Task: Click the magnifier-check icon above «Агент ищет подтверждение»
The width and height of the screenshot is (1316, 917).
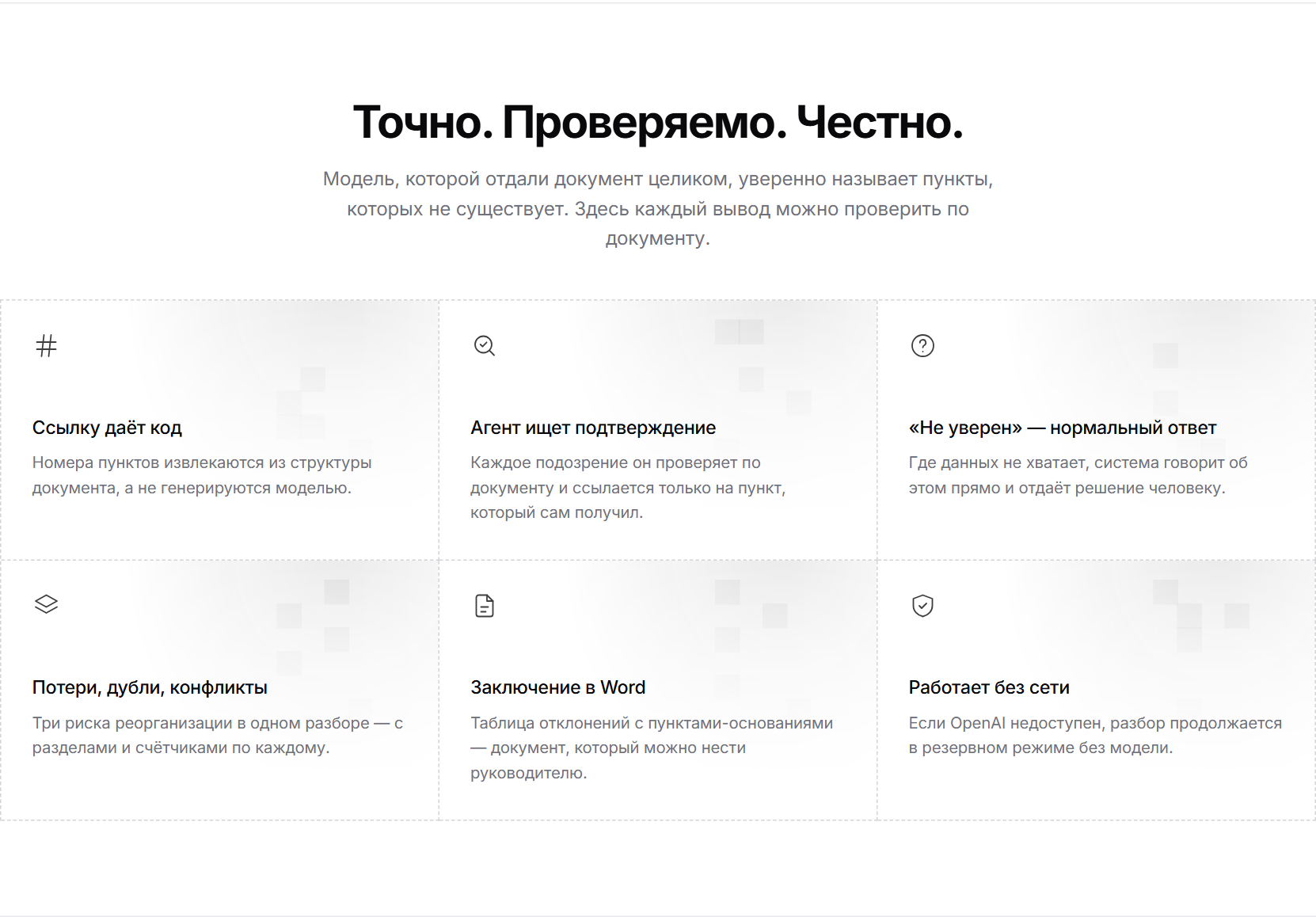Action: point(485,346)
